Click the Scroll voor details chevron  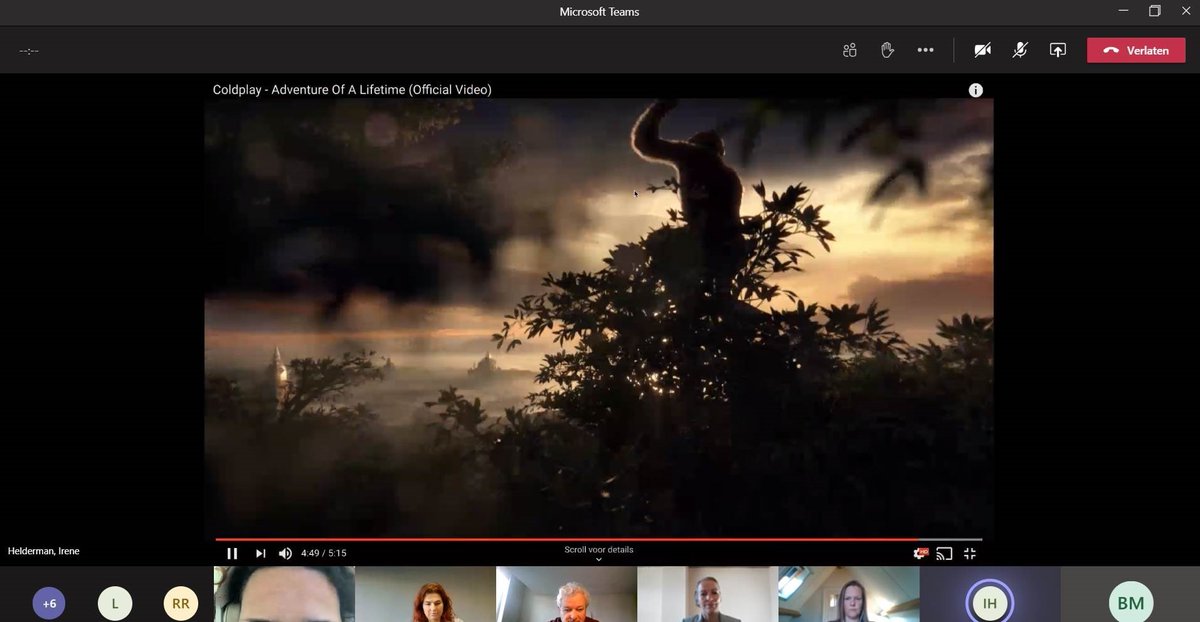coord(598,560)
